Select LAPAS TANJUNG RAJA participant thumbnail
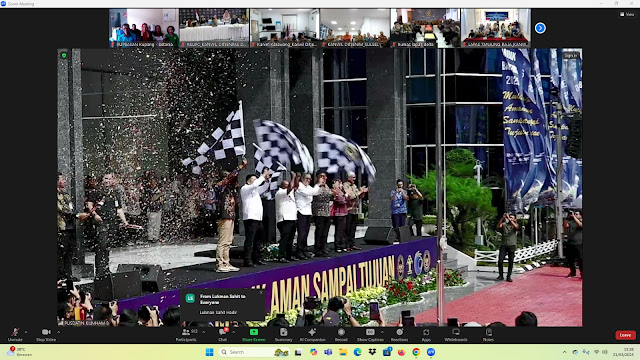Screen dimensions: 640x360 pos(496,28)
